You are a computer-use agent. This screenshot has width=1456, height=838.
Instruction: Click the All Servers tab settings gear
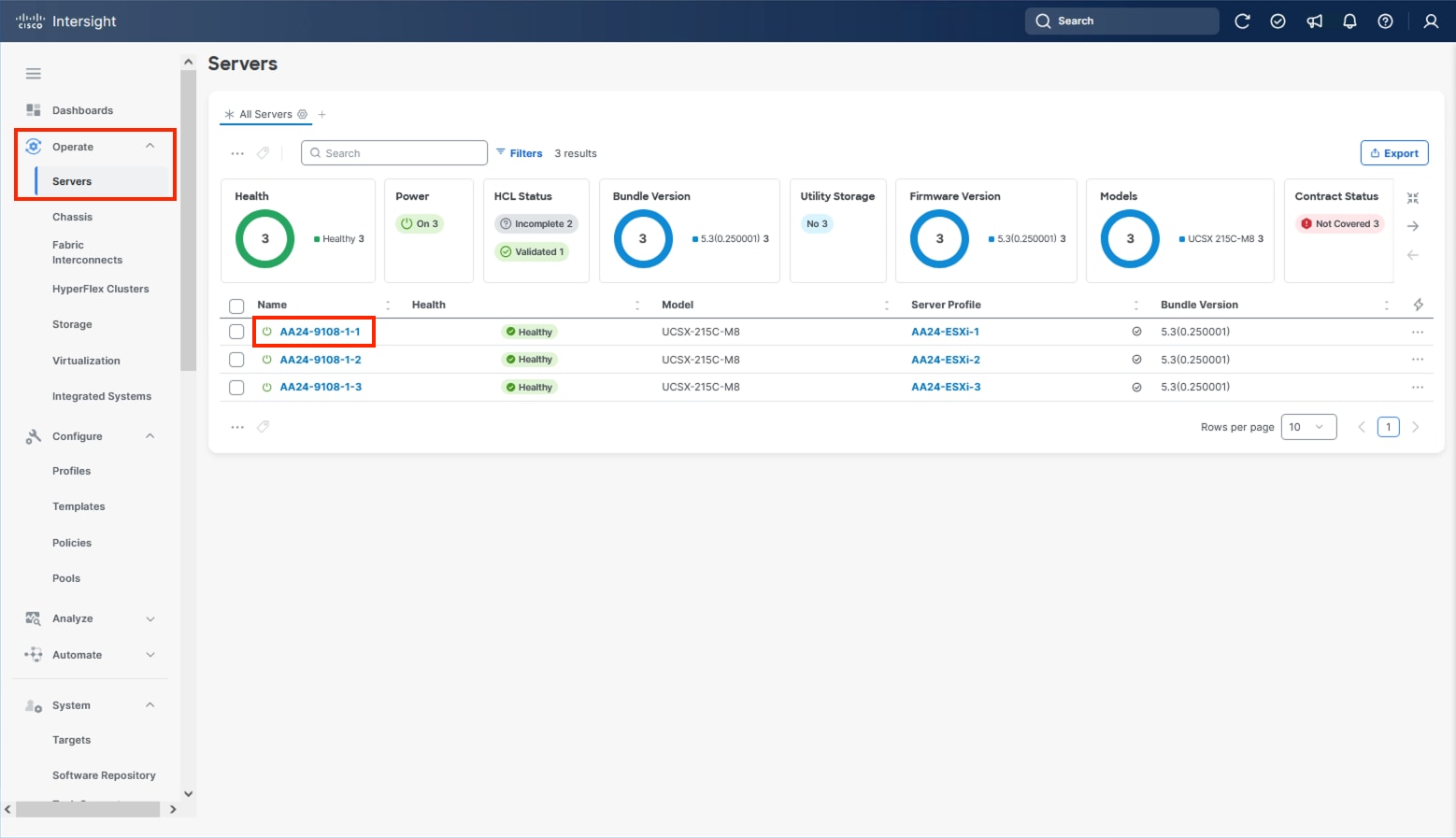tap(303, 114)
